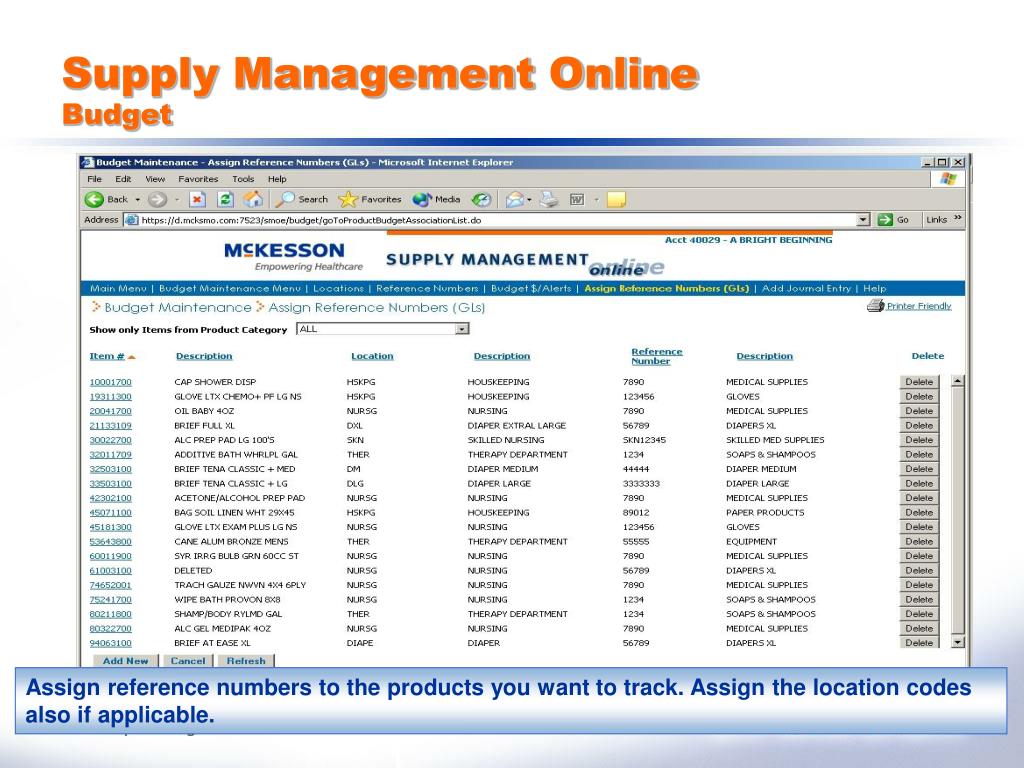The width and height of the screenshot is (1024, 768).
Task: Delete the CANE ALUM BRONZE MENS row
Action: [919, 541]
